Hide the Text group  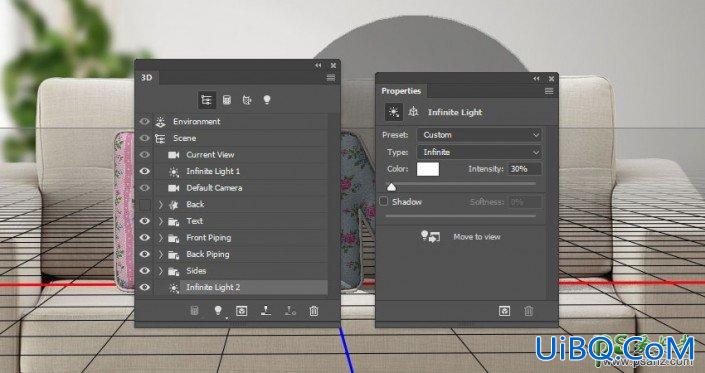[144, 221]
